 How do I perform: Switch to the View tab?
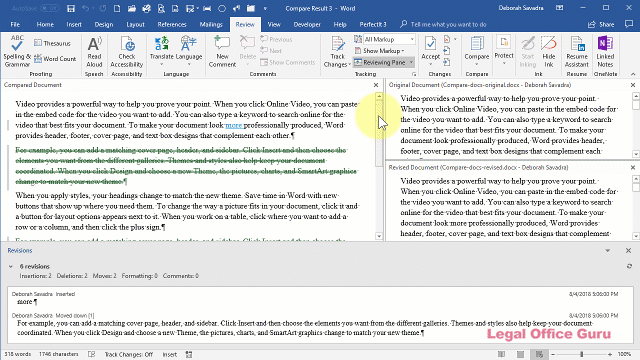coord(274,24)
